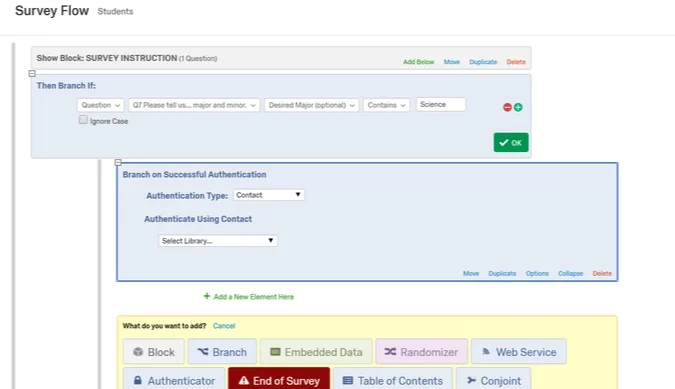Image resolution: width=675 pixels, height=389 pixels.
Task: Open the Select Library dropdown
Action: pyautogui.click(x=218, y=241)
